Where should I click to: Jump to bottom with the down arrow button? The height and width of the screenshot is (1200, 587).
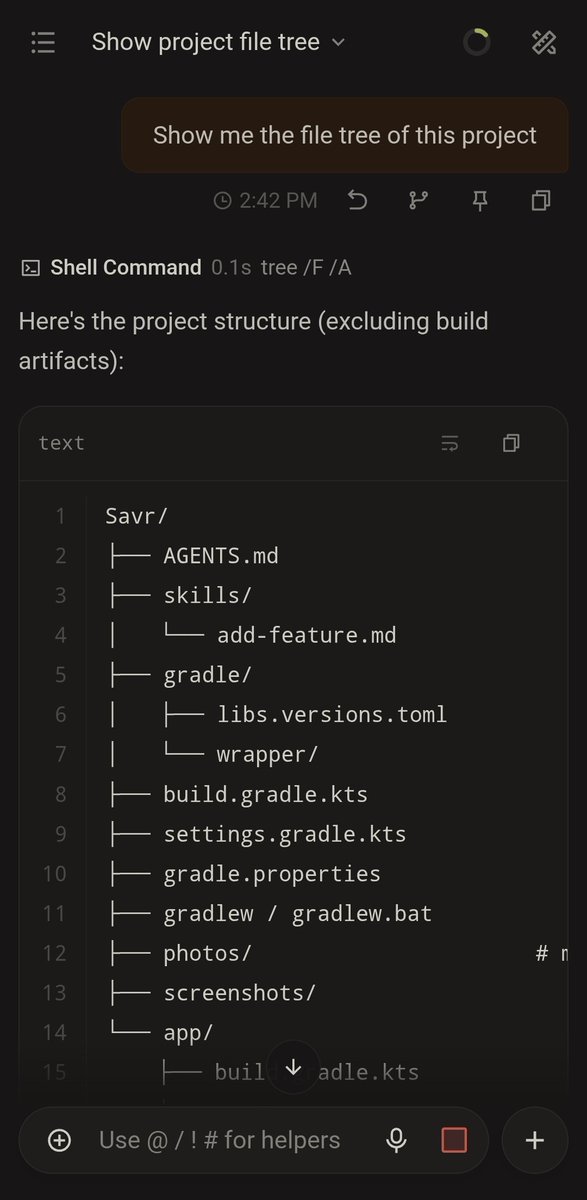[x=293, y=1067]
